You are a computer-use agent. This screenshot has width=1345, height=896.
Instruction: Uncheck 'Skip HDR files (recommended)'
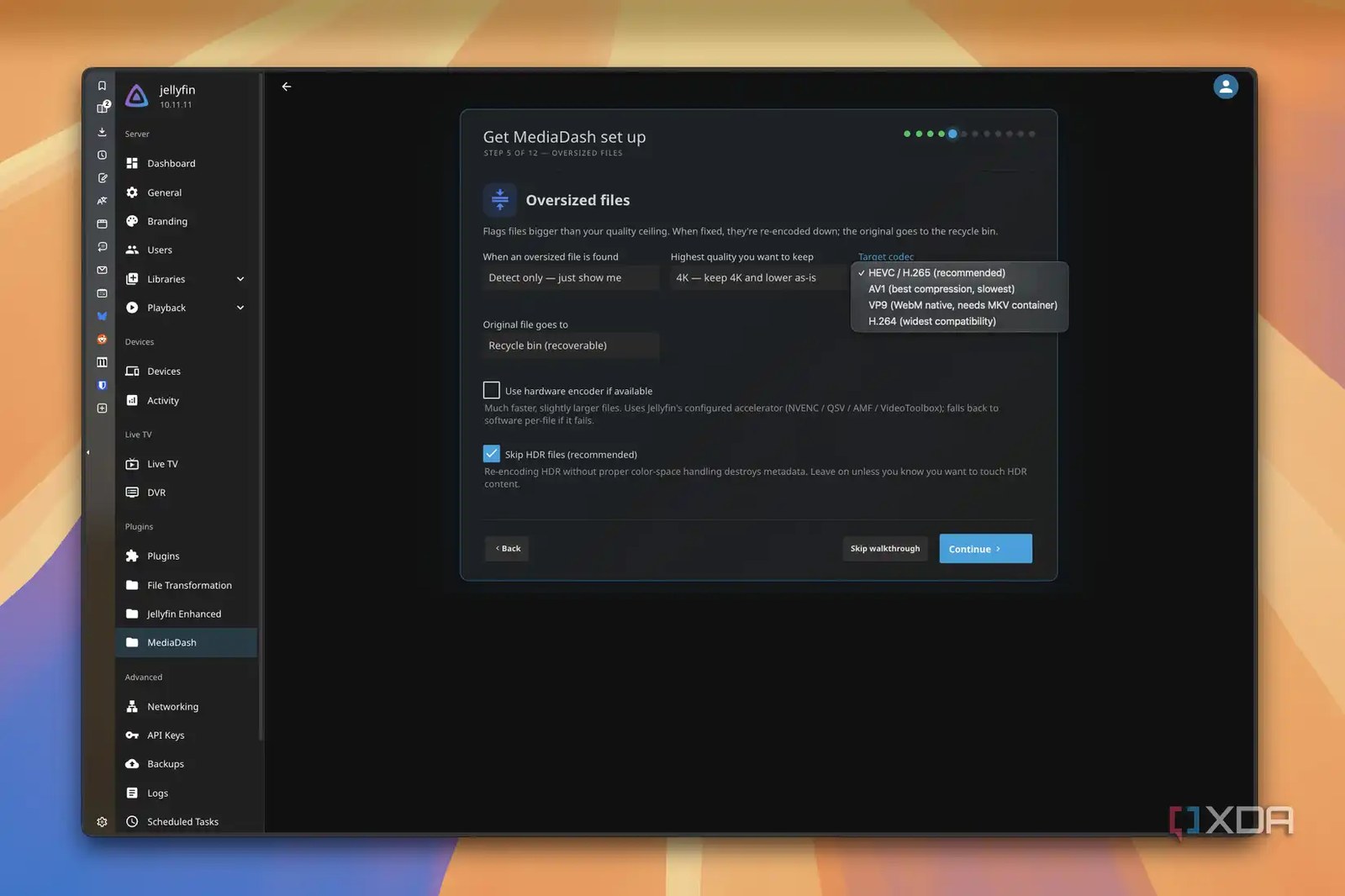492,454
